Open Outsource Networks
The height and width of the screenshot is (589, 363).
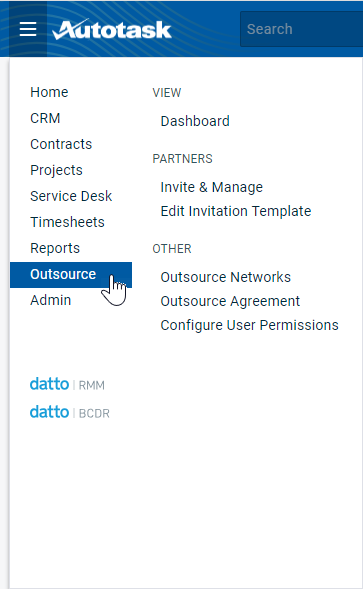point(225,277)
